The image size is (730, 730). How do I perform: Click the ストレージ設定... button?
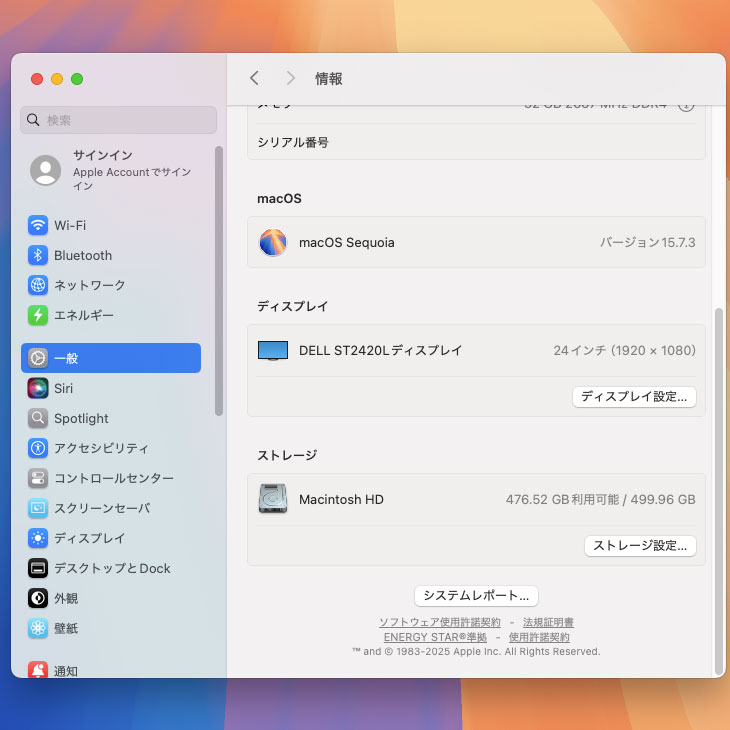[x=640, y=546]
